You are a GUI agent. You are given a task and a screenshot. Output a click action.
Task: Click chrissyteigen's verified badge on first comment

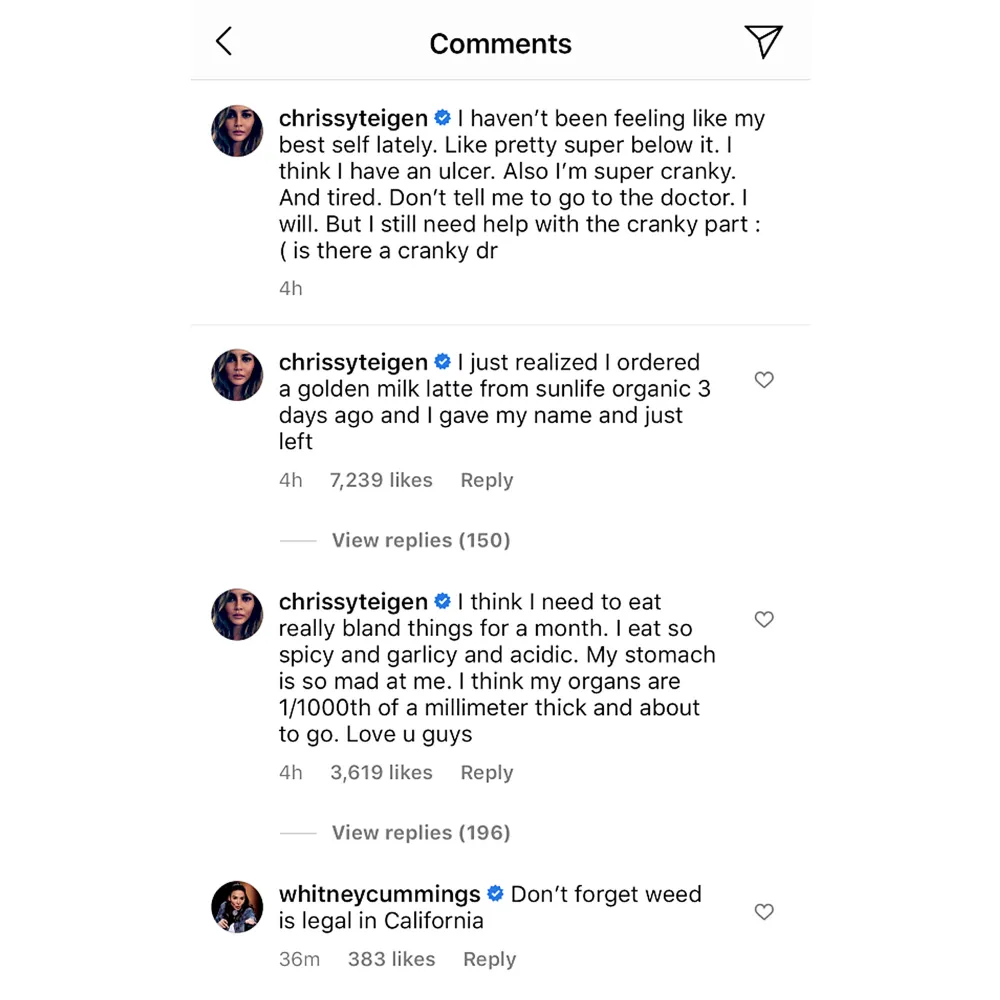click(x=442, y=117)
